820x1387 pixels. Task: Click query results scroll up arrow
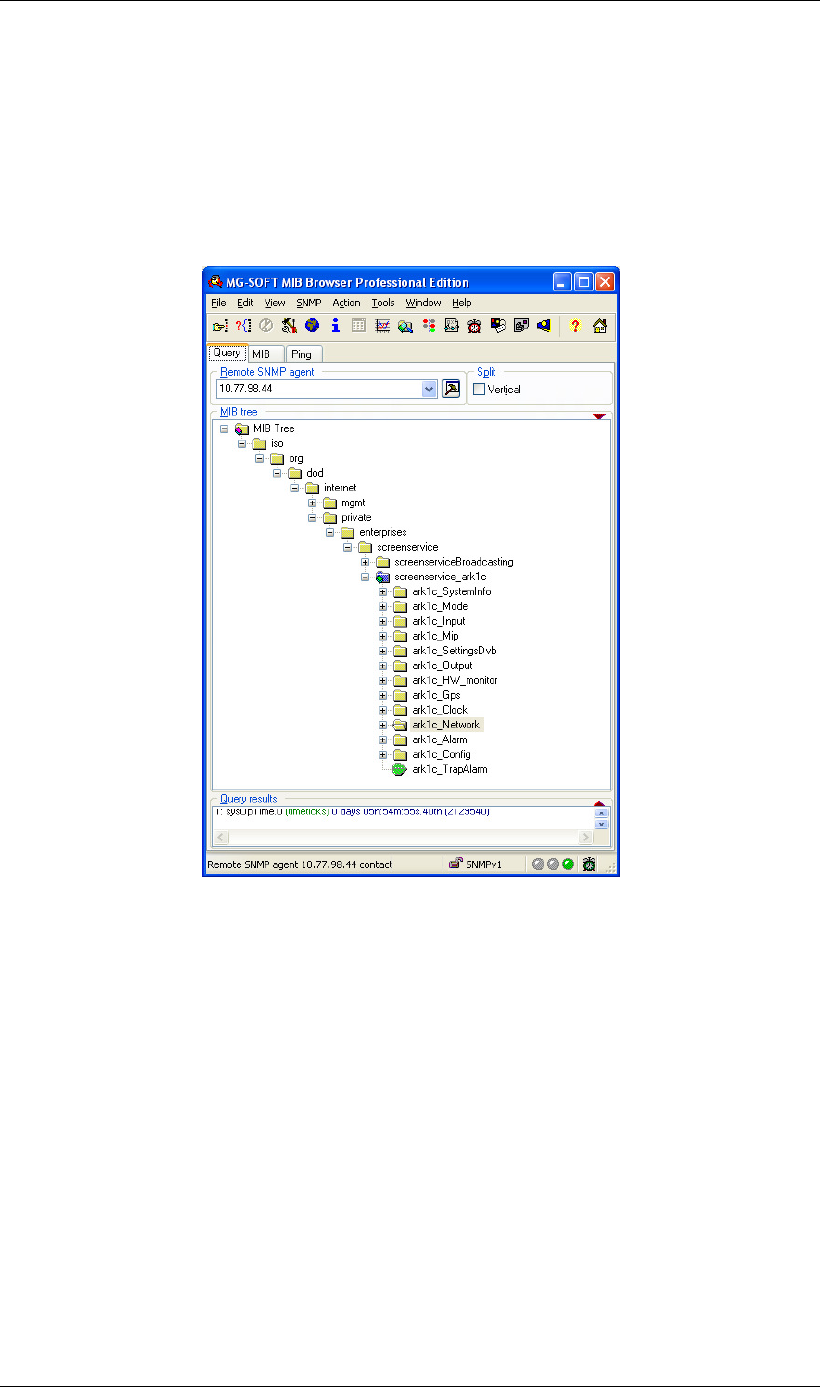coord(601,813)
